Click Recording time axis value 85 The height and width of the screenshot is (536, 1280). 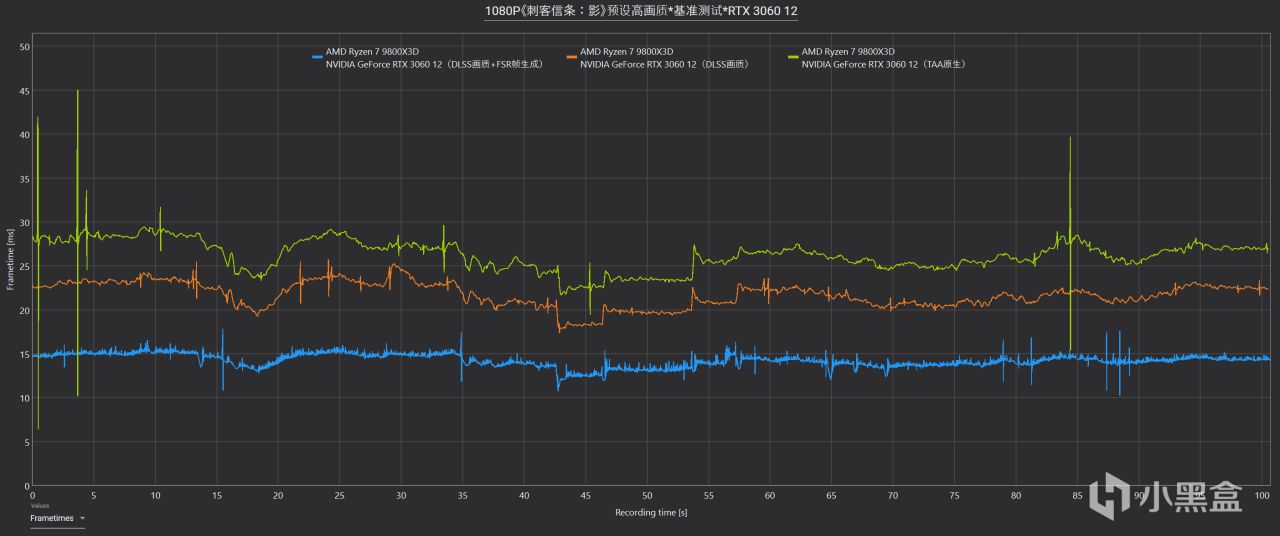pyautogui.click(x=1077, y=496)
